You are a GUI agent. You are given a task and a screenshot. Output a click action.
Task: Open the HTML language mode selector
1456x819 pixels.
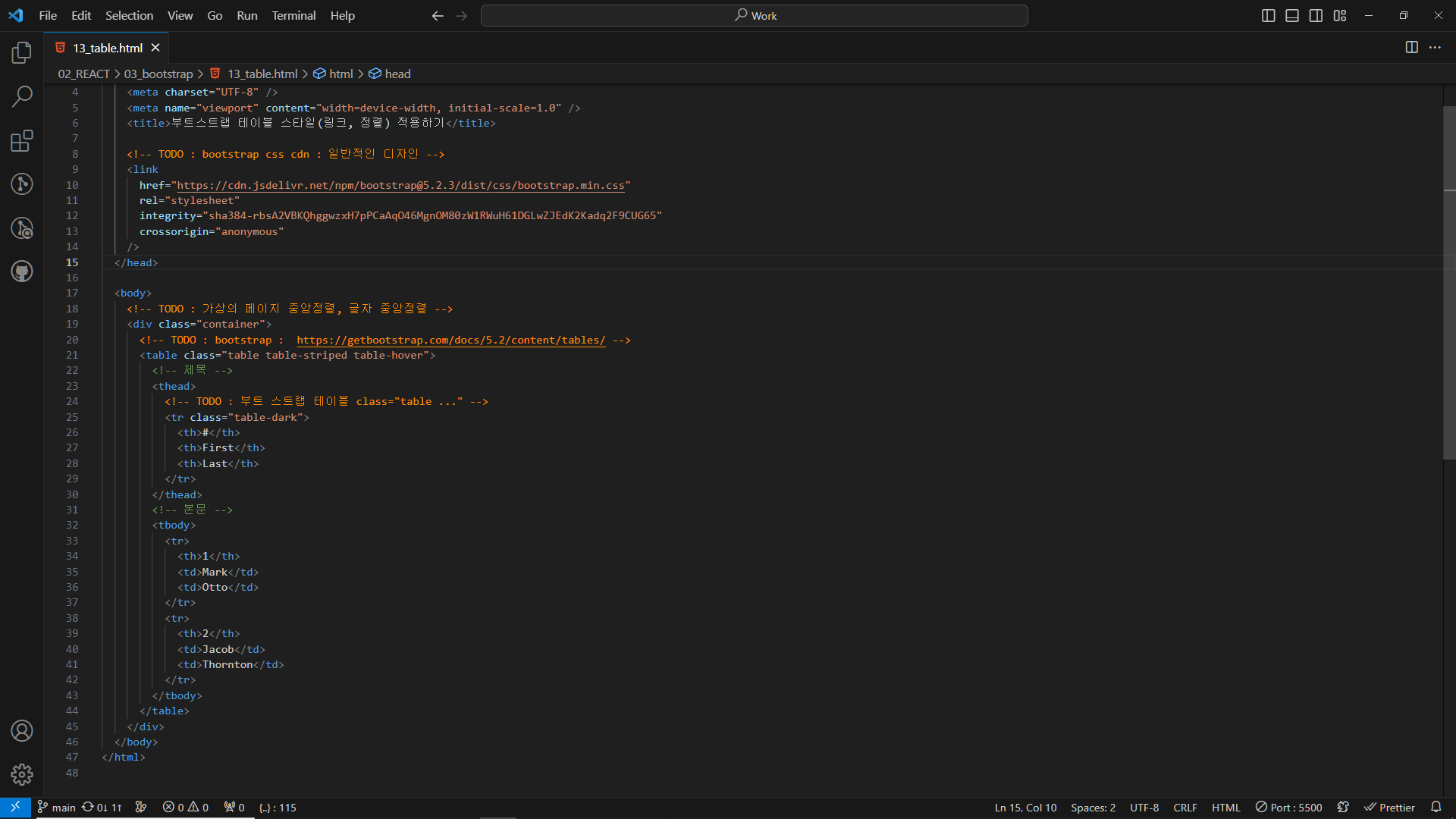pos(1225,808)
